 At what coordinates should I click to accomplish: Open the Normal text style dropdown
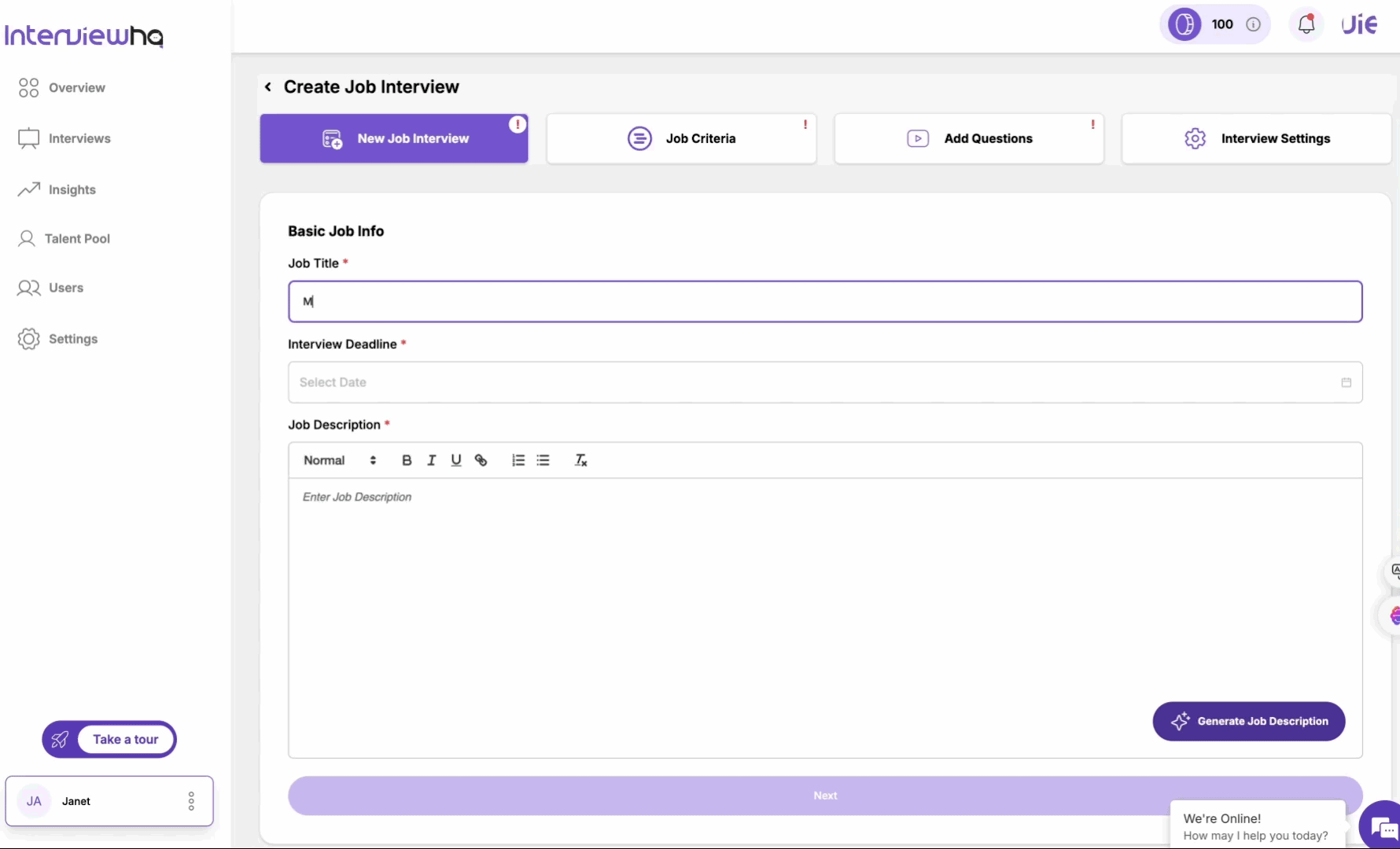[x=340, y=461]
